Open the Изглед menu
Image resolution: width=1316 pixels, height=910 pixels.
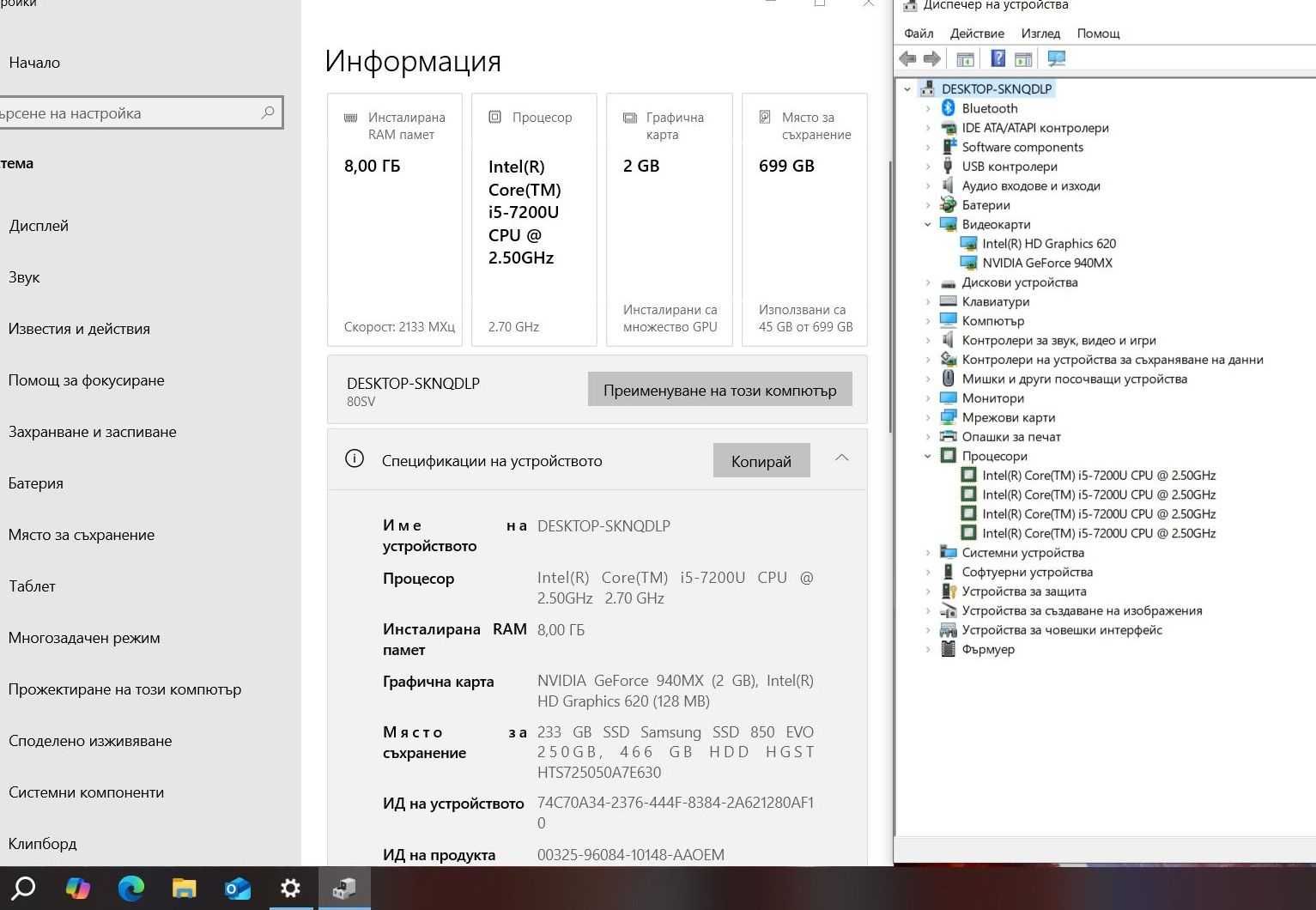pos(1040,33)
